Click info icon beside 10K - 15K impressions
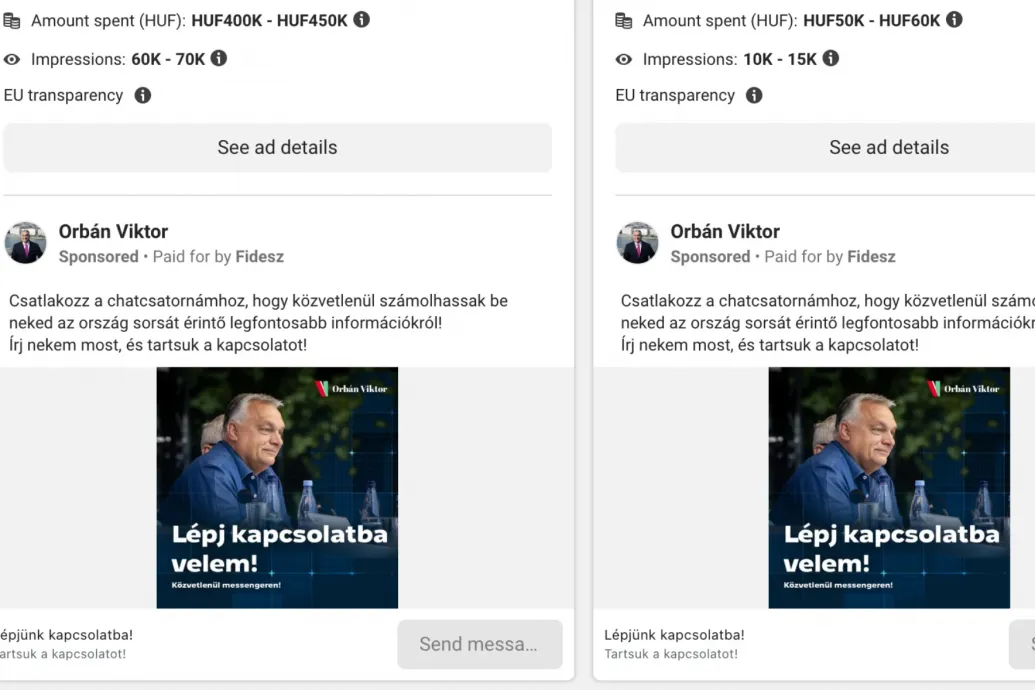Viewport: 1035px width, 690px height. pyautogui.click(x=830, y=59)
